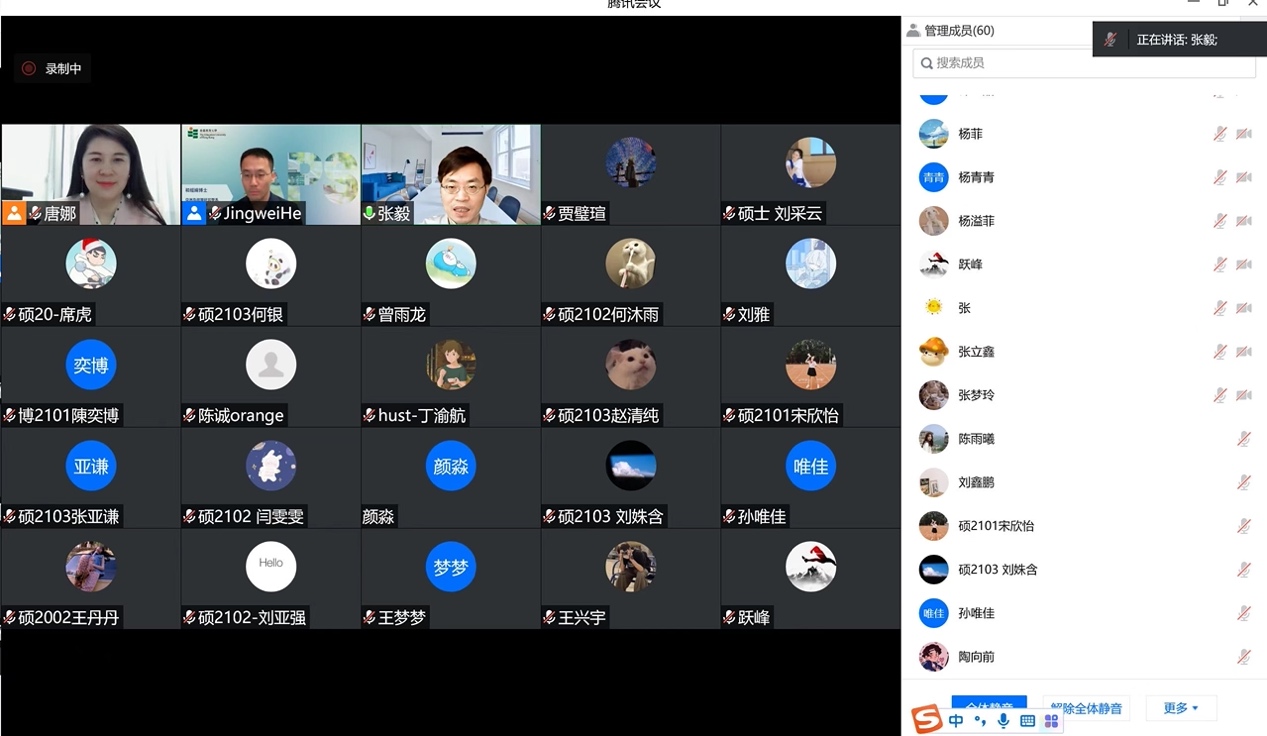This screenshot has width=1267, height=736.
Task: Toggle microphone mute for 张立鑫 in list
Action: tap(1220, 352)
